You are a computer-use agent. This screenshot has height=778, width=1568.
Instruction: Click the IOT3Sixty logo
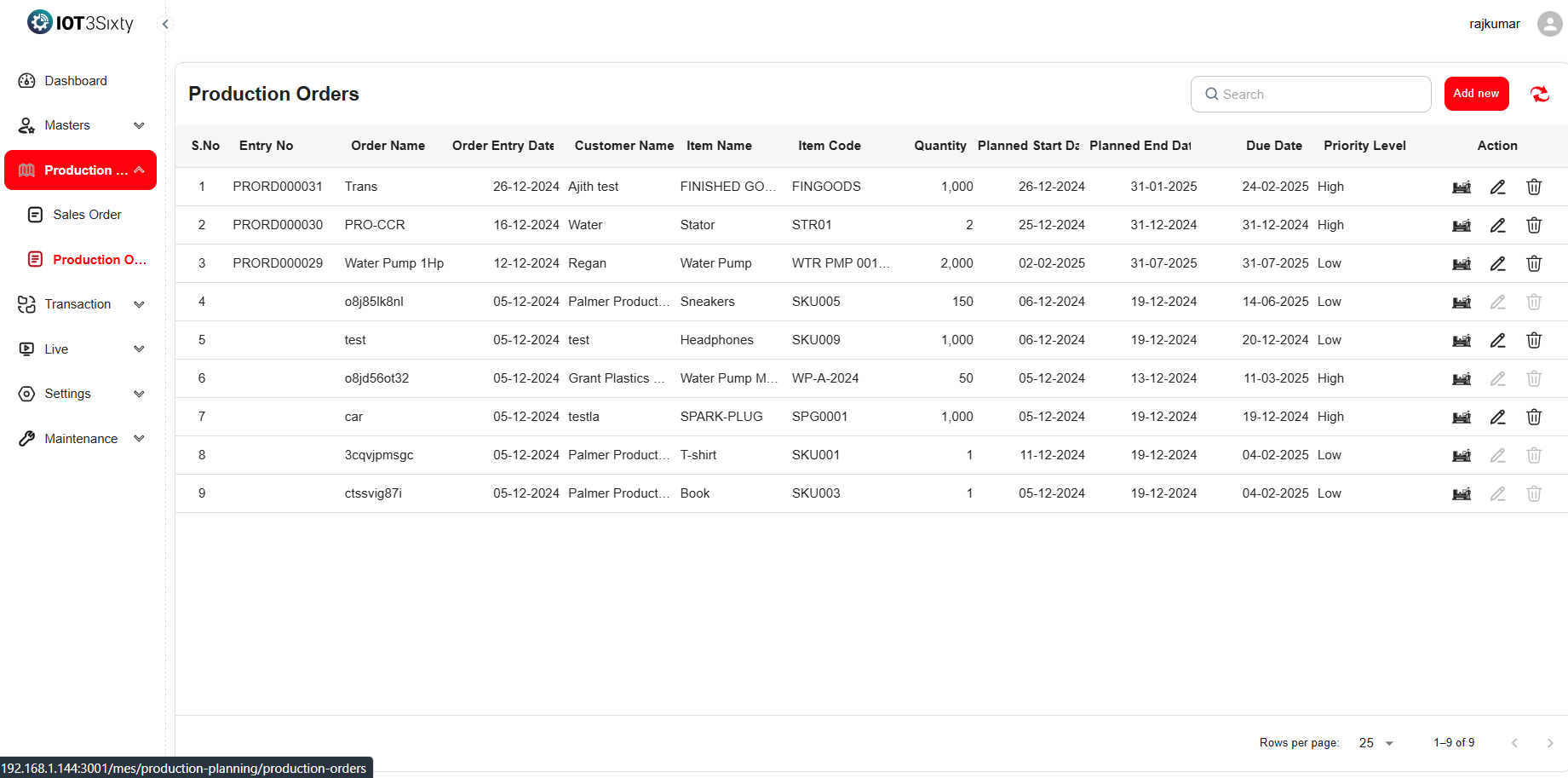80,23
